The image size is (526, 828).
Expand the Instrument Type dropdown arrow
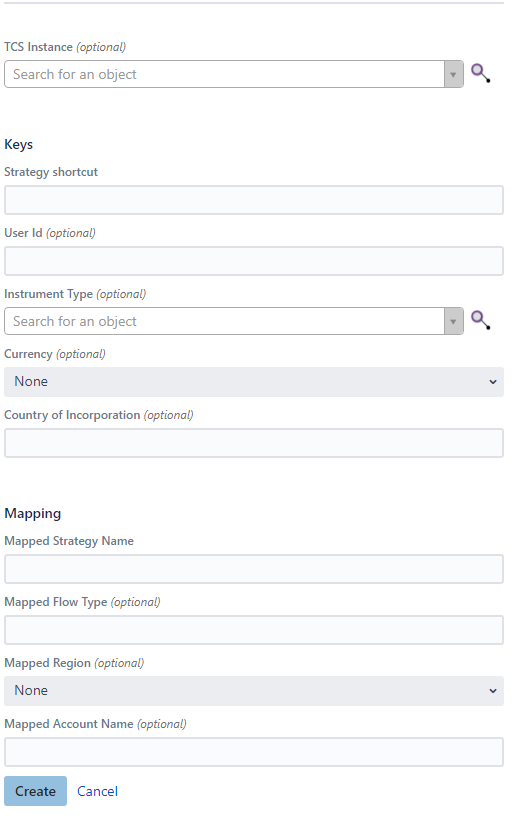(453, 322)
